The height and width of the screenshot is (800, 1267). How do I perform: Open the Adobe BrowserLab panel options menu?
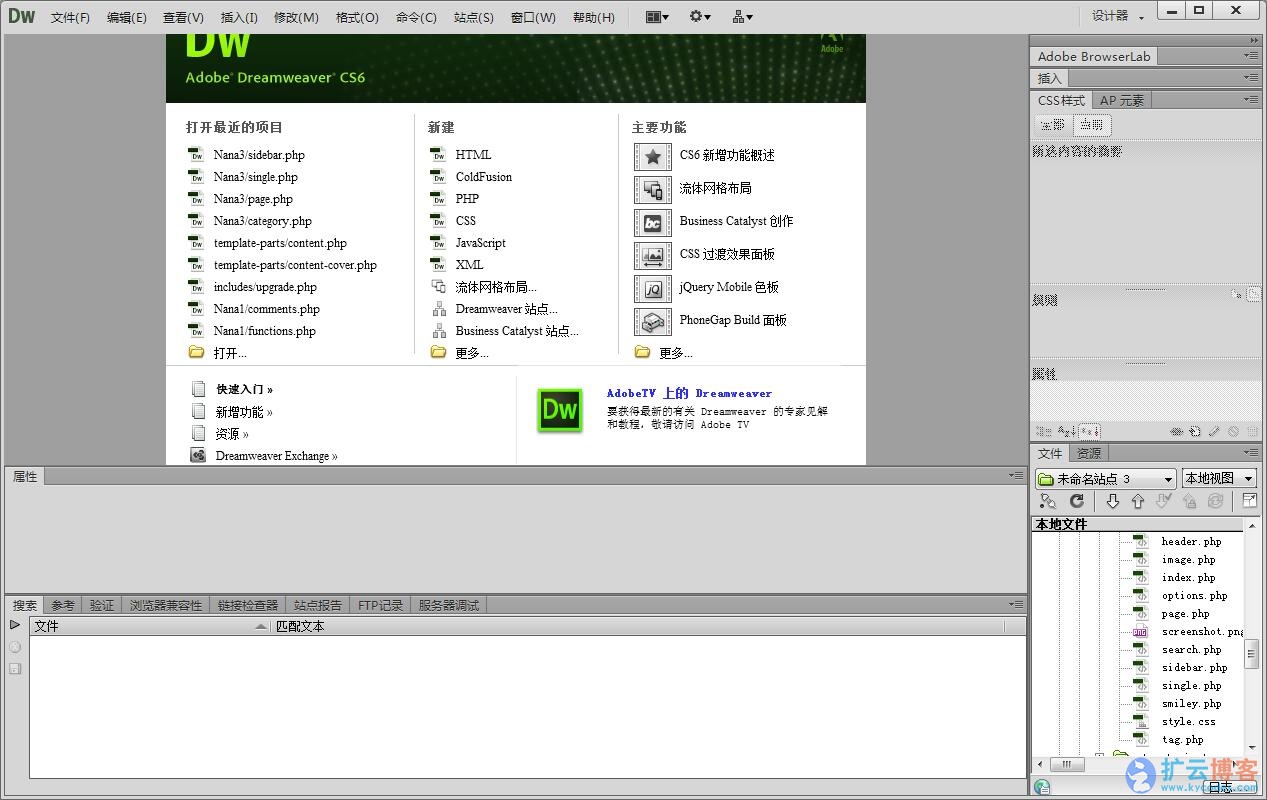click(x=1252, y=56)
